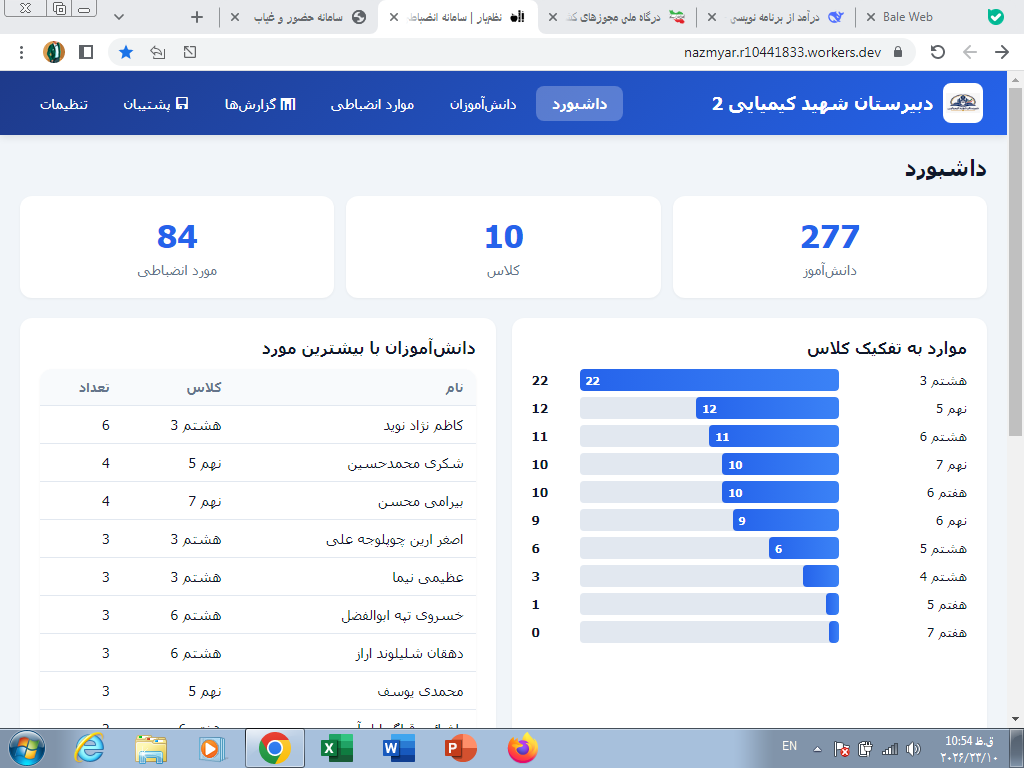This screenshot has height=768, width=1024.
Task: Reload the page with the refresh icon
Action: 938,52
